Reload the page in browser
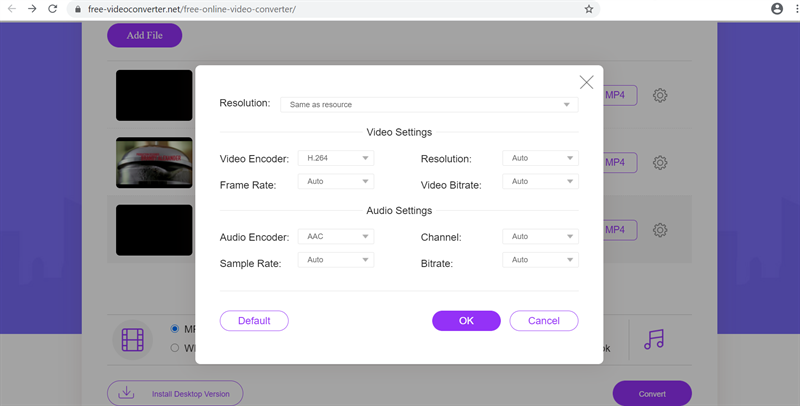This screenshot has width=800, height=406. (x=52, y=9)
